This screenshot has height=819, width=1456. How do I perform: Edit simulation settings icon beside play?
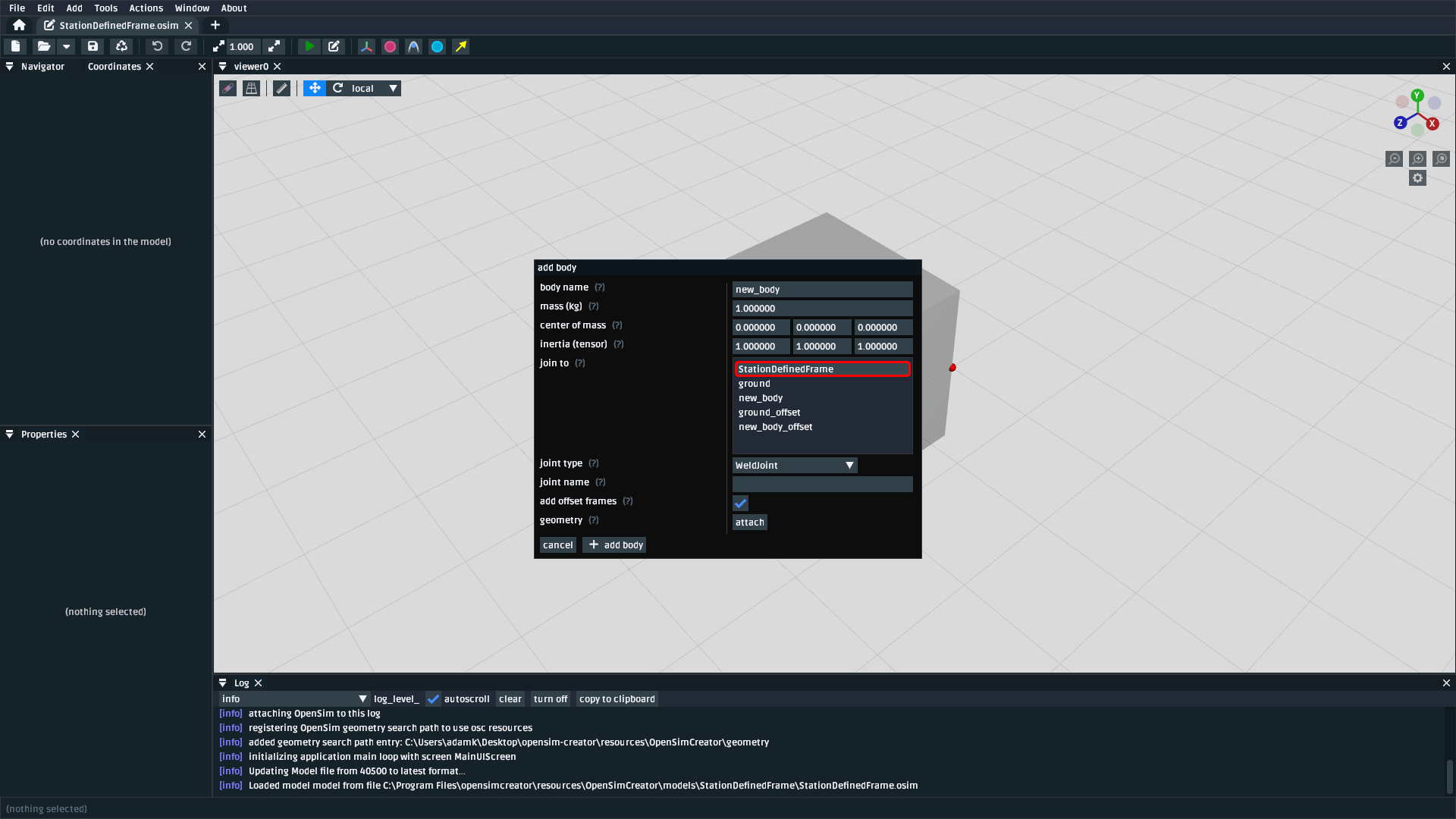pyautogui.click(x=334, y=46)
